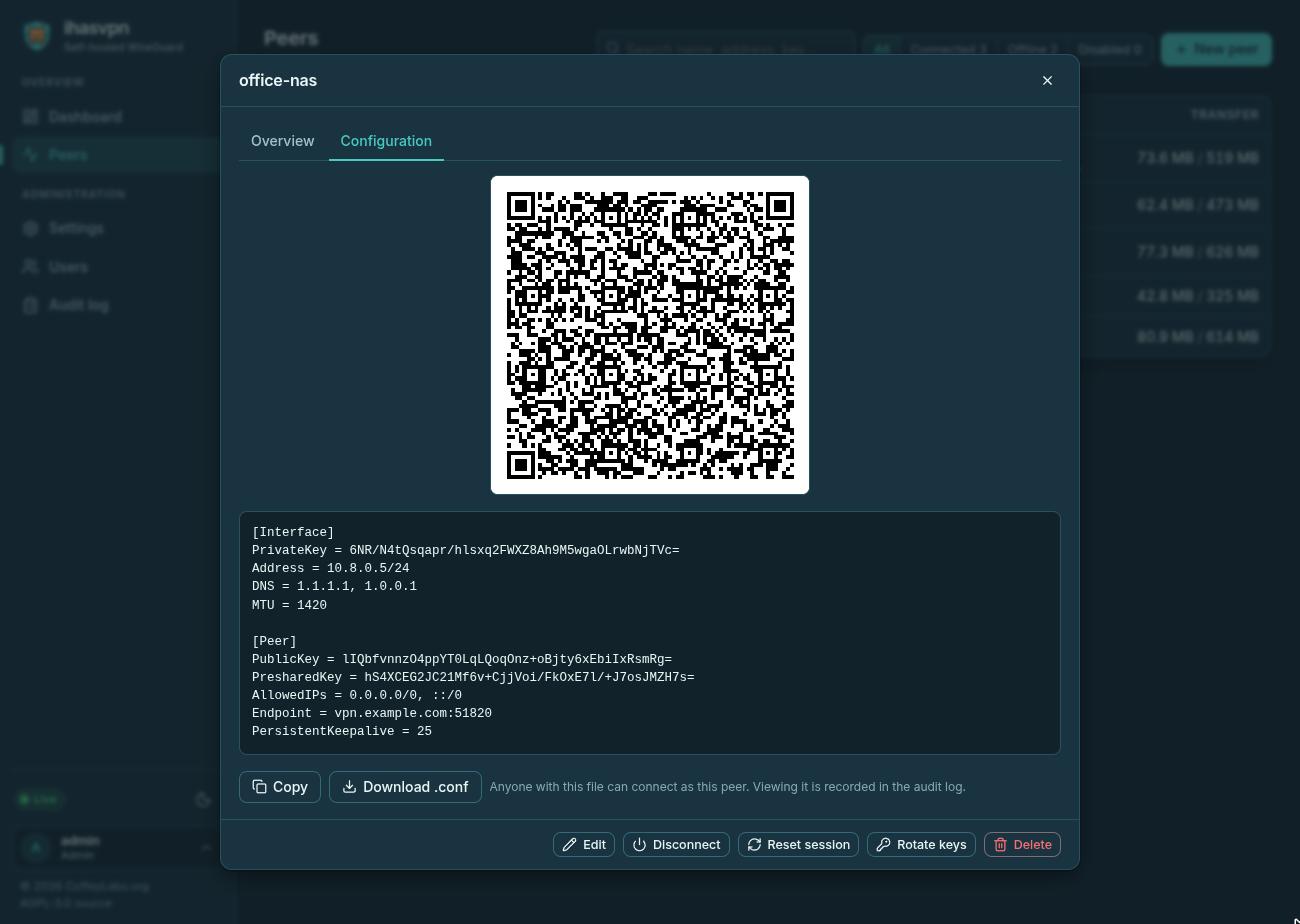The width and height of the screenshot is (1300, 924).
Task: Reset session for this peer
Action: click(798, 845)
